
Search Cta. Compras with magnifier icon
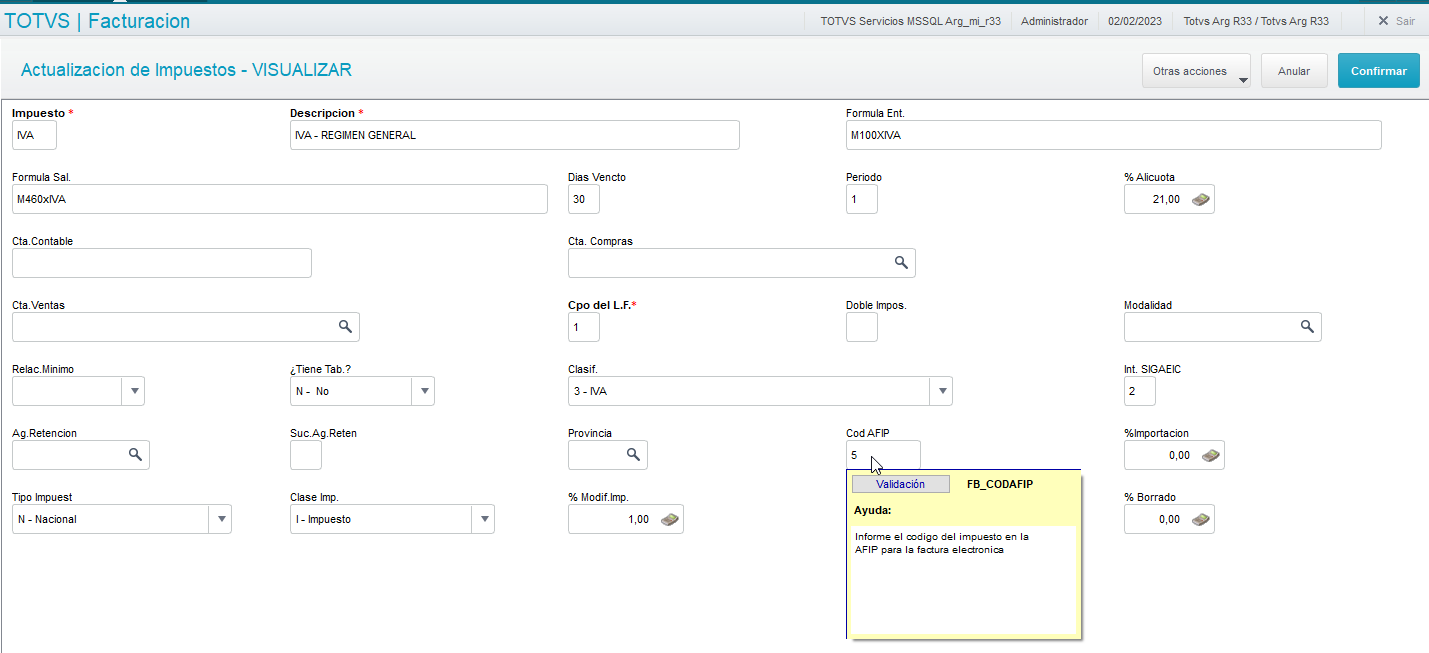click(901, 263)
